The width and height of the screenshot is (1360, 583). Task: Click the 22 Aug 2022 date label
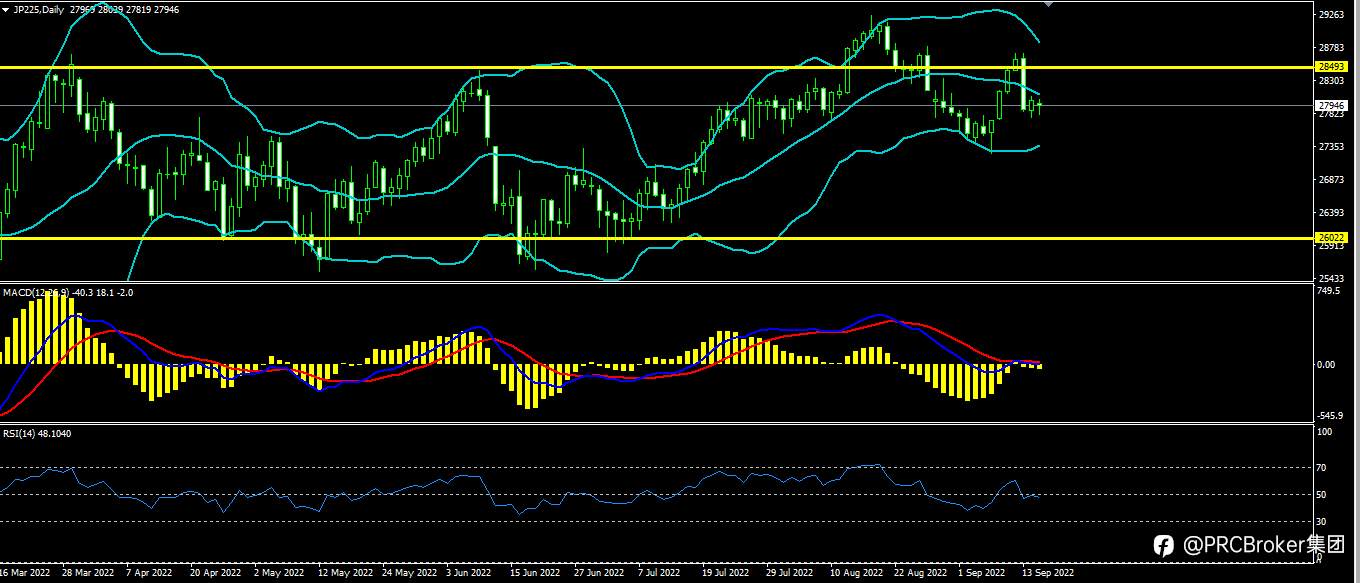[920, 573]
